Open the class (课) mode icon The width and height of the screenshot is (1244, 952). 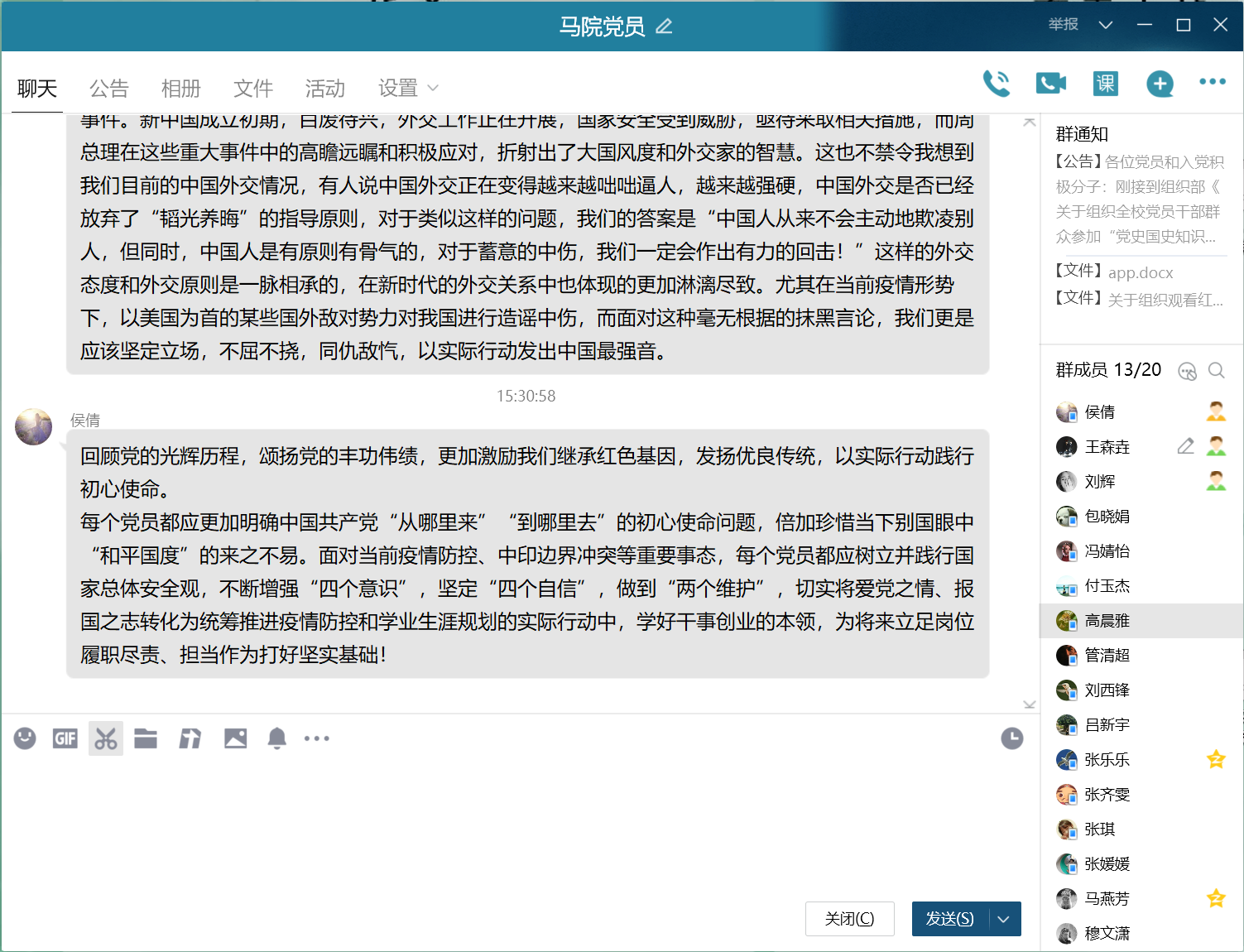pos(1105,84)
